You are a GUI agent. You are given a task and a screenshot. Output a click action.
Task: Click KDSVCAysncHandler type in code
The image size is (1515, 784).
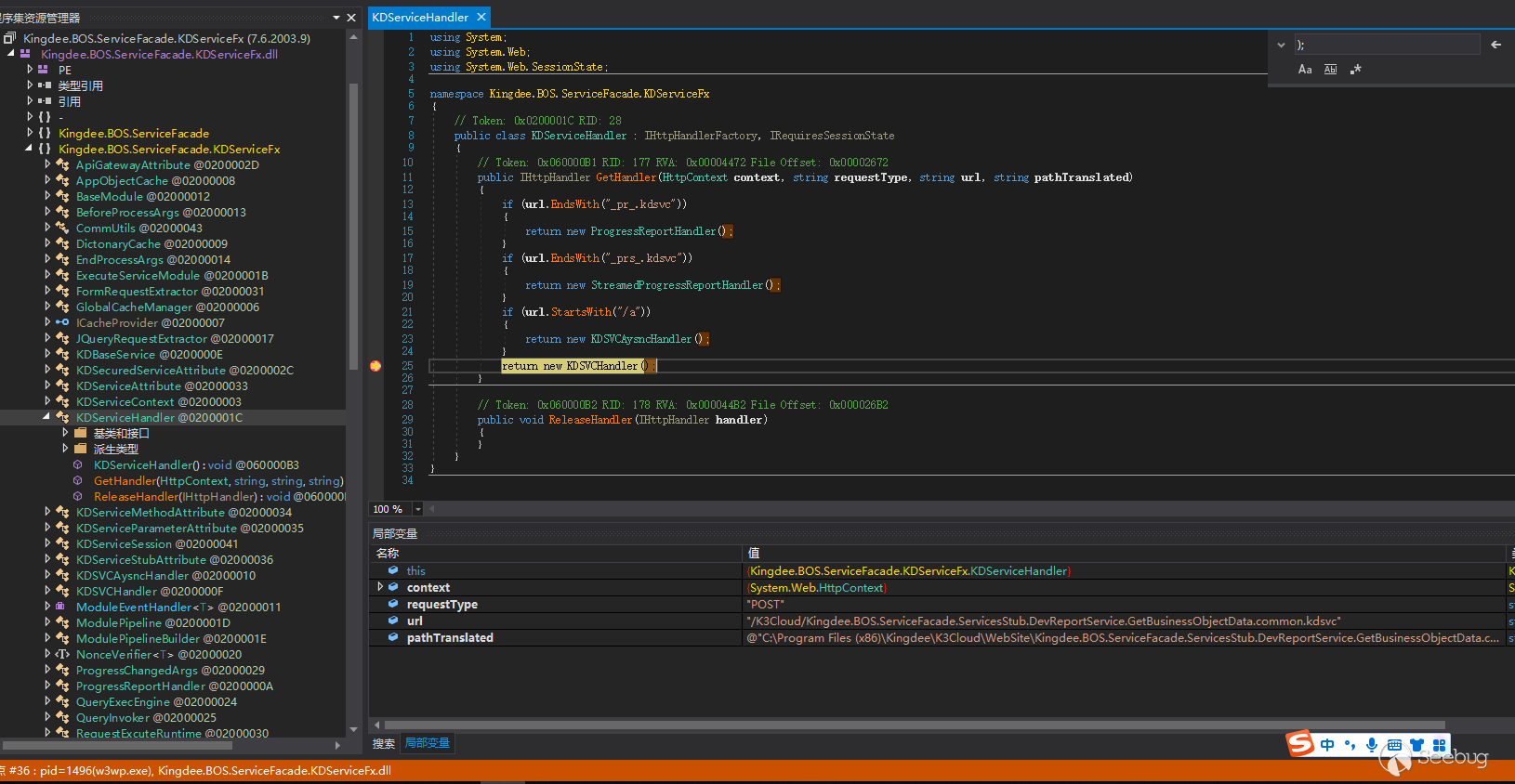click(641, 339)
